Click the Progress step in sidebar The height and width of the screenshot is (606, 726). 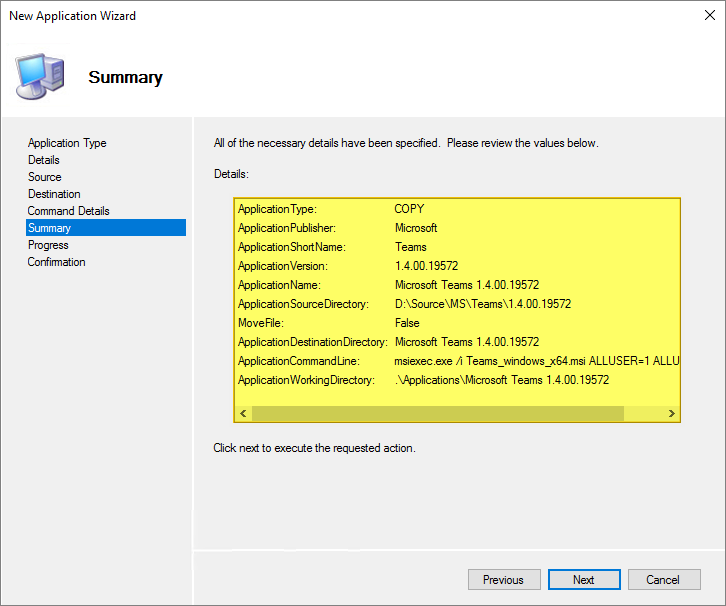click(x=48, y=245)
